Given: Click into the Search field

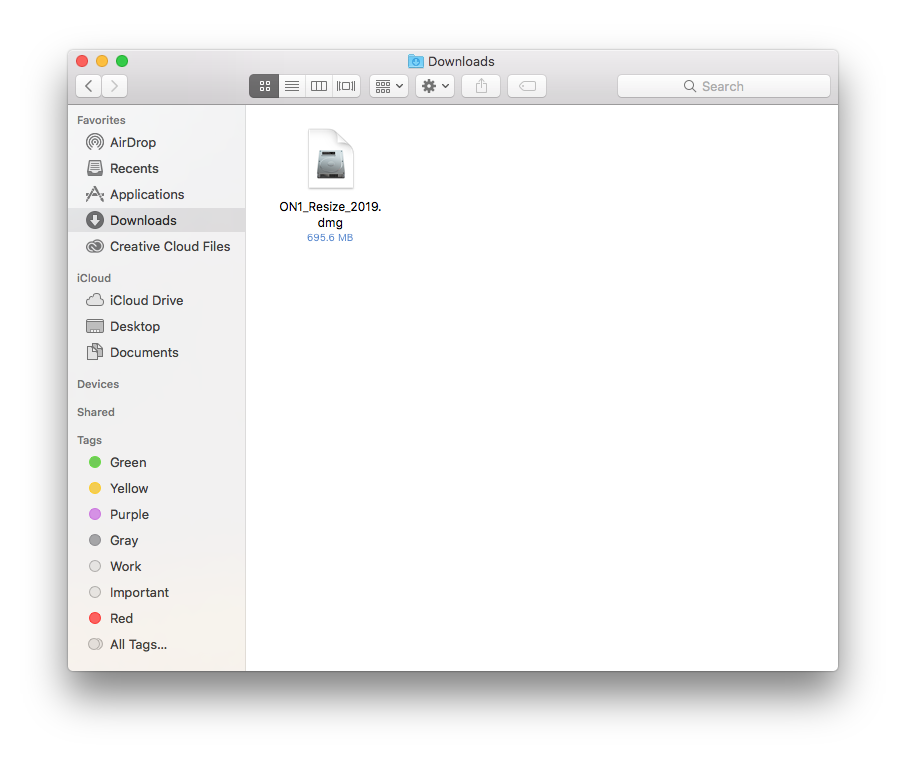Looking at the screenshot, I should (723, 86).
